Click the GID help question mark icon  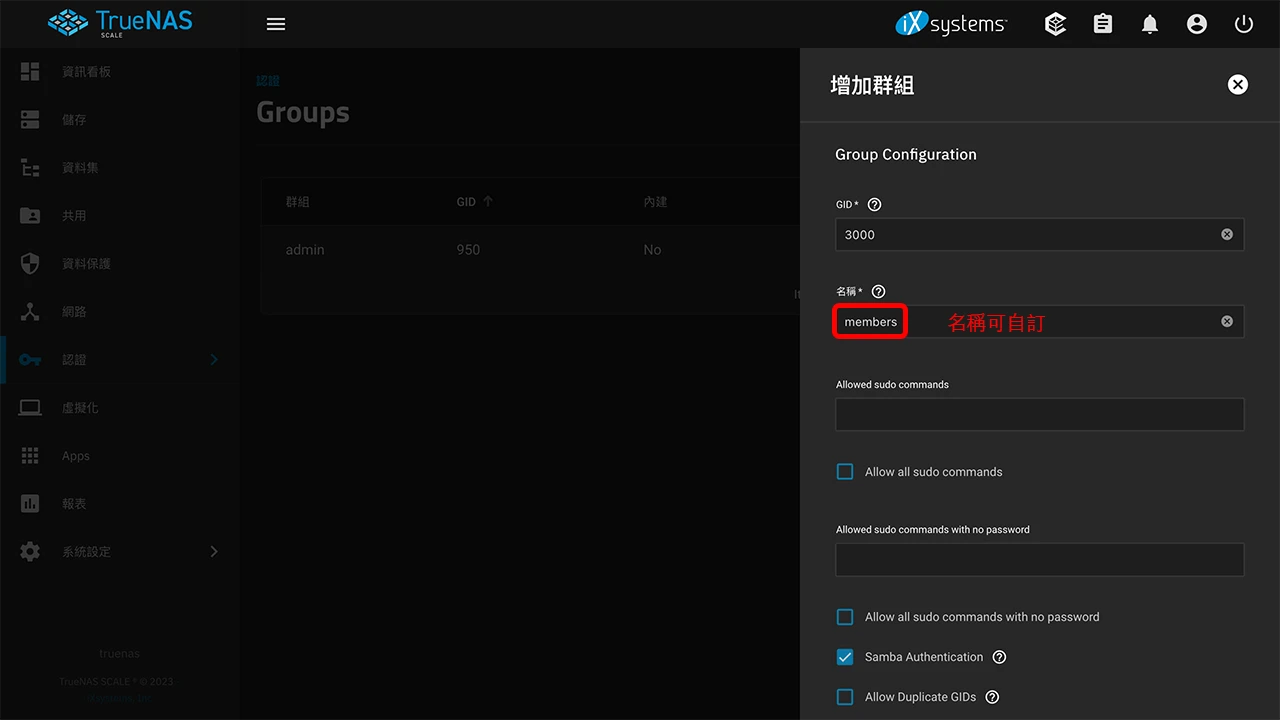[x=874, y=204]
